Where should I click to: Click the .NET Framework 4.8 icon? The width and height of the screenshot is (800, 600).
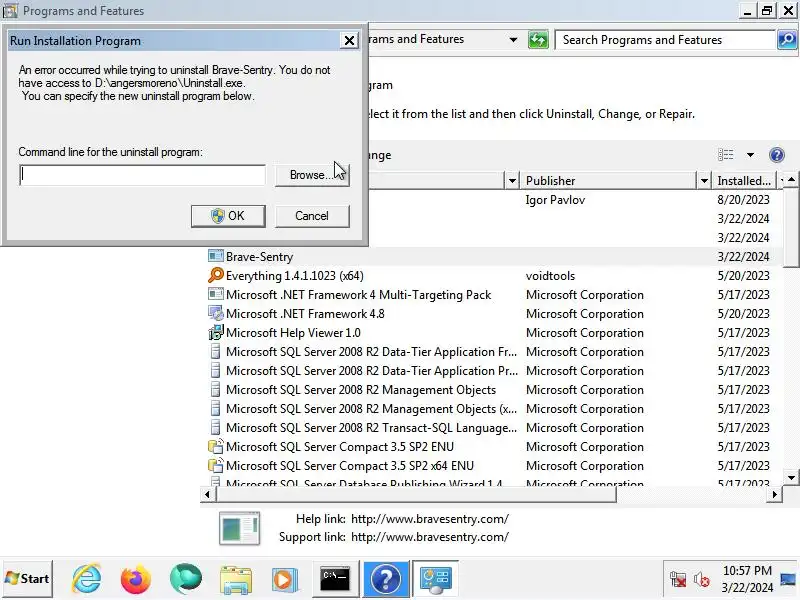(x=216, y=313)
